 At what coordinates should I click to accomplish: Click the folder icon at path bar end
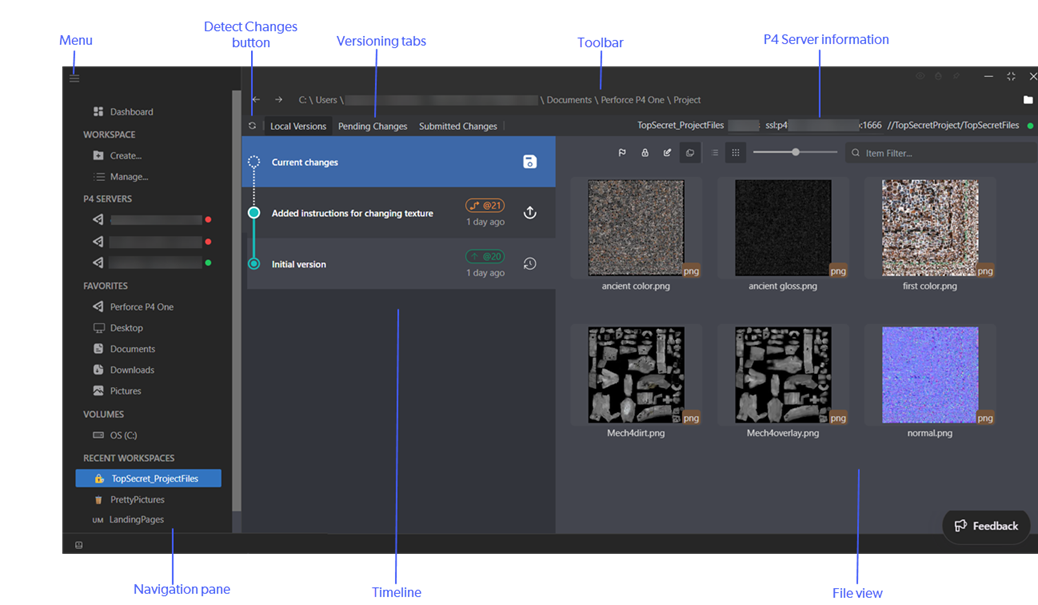tap(1028, 100)
